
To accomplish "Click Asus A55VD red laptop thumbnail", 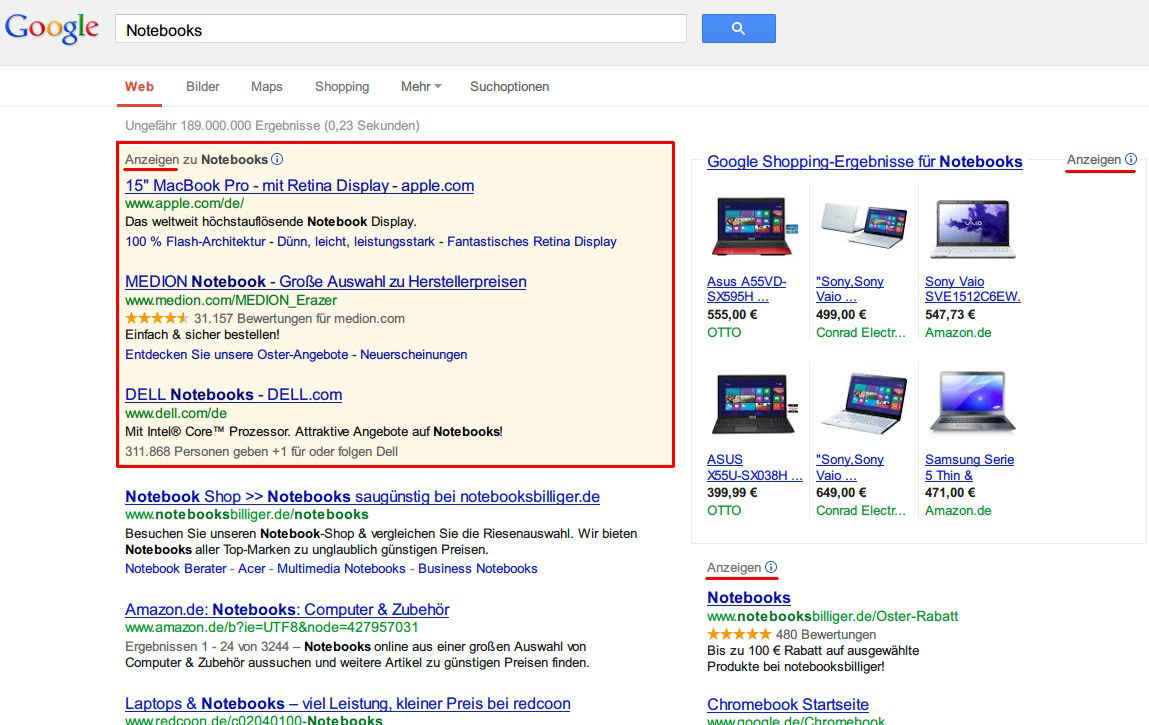I will tap(753, 227).
